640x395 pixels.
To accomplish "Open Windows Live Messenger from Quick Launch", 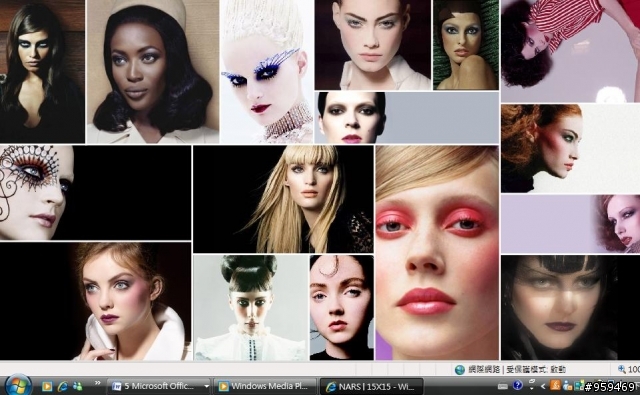I will click(77, 386).
